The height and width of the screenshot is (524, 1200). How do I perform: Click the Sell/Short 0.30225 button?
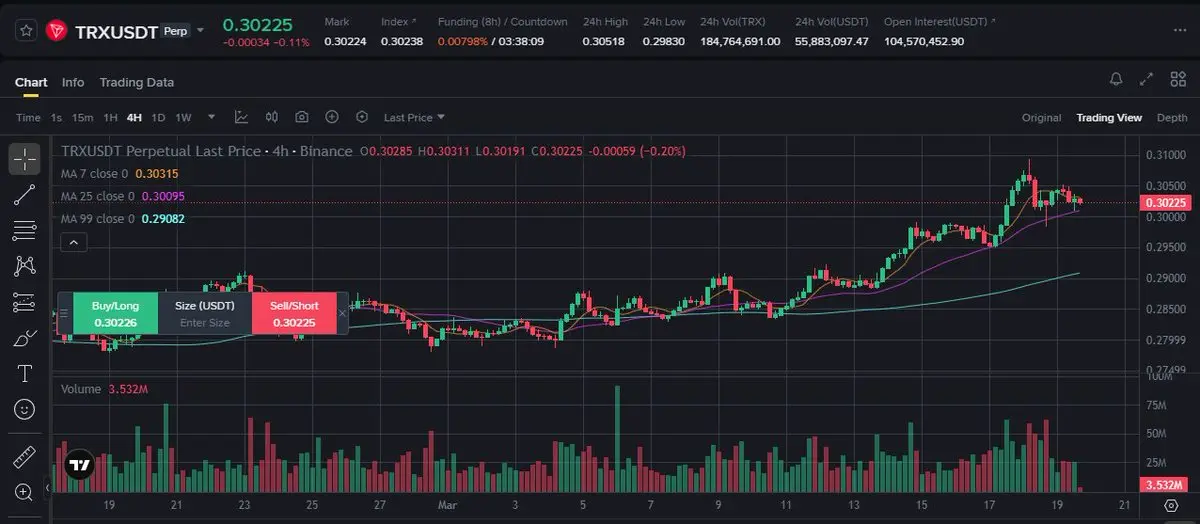point(293,313)
